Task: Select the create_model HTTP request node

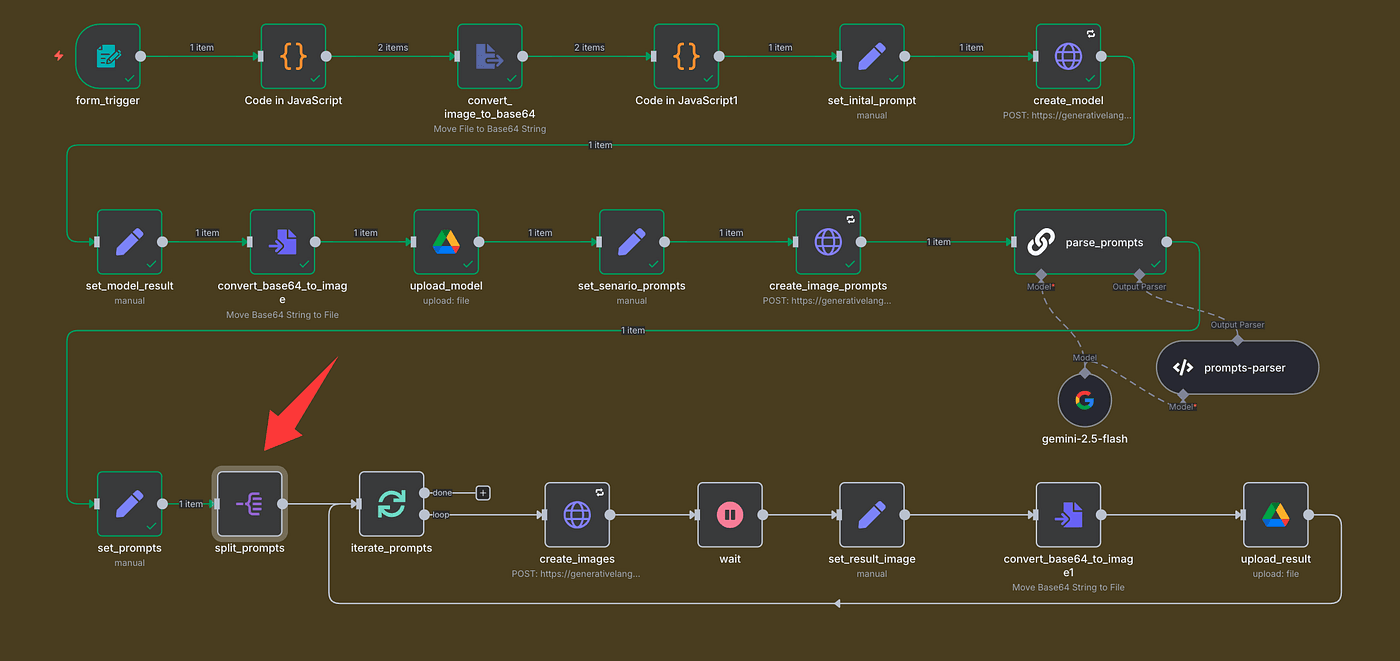Action: click(1068, 57)
